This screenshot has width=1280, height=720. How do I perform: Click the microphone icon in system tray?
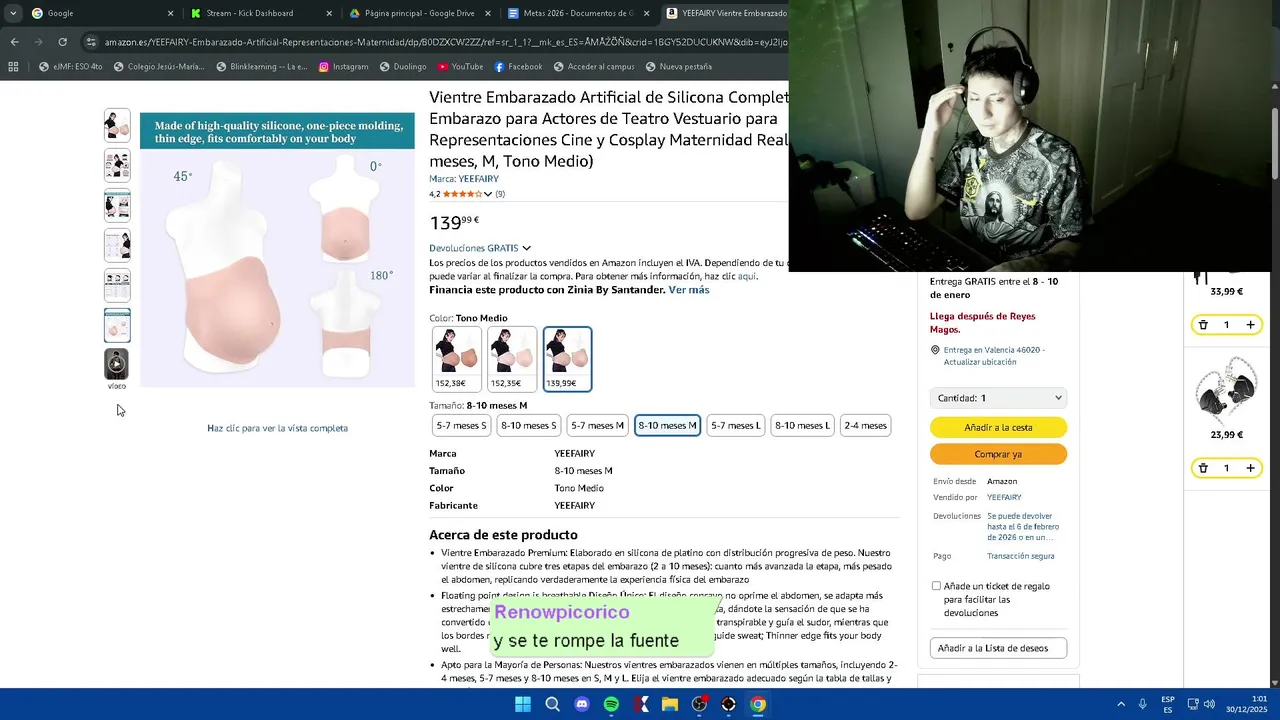point(1142,704)
